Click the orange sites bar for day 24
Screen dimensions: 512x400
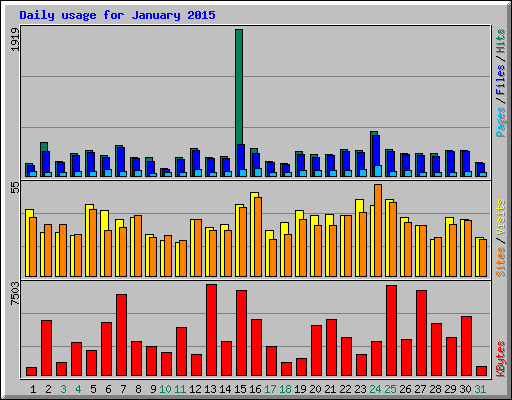click(x=378, y=230)
